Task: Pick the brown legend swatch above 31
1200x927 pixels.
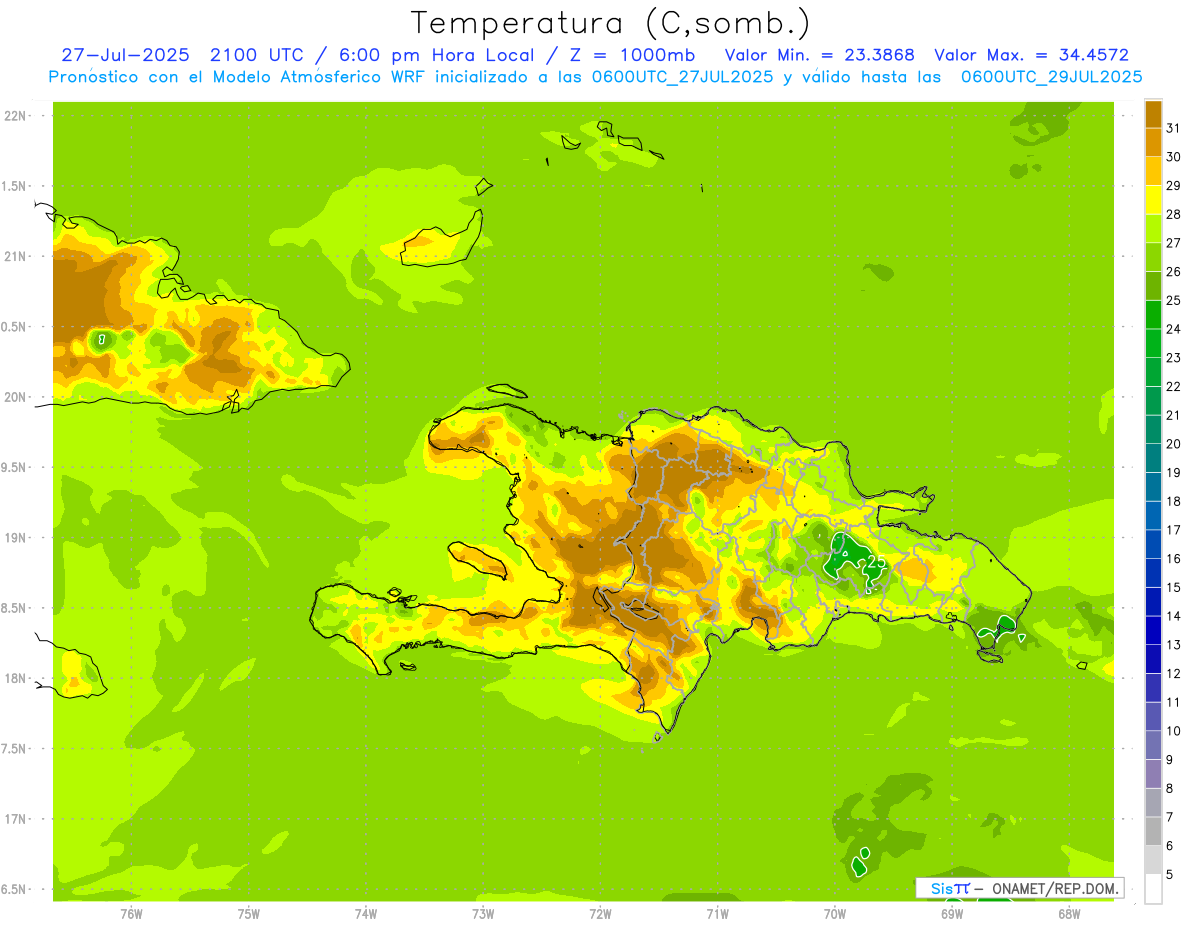Action: pos(1153,114)
